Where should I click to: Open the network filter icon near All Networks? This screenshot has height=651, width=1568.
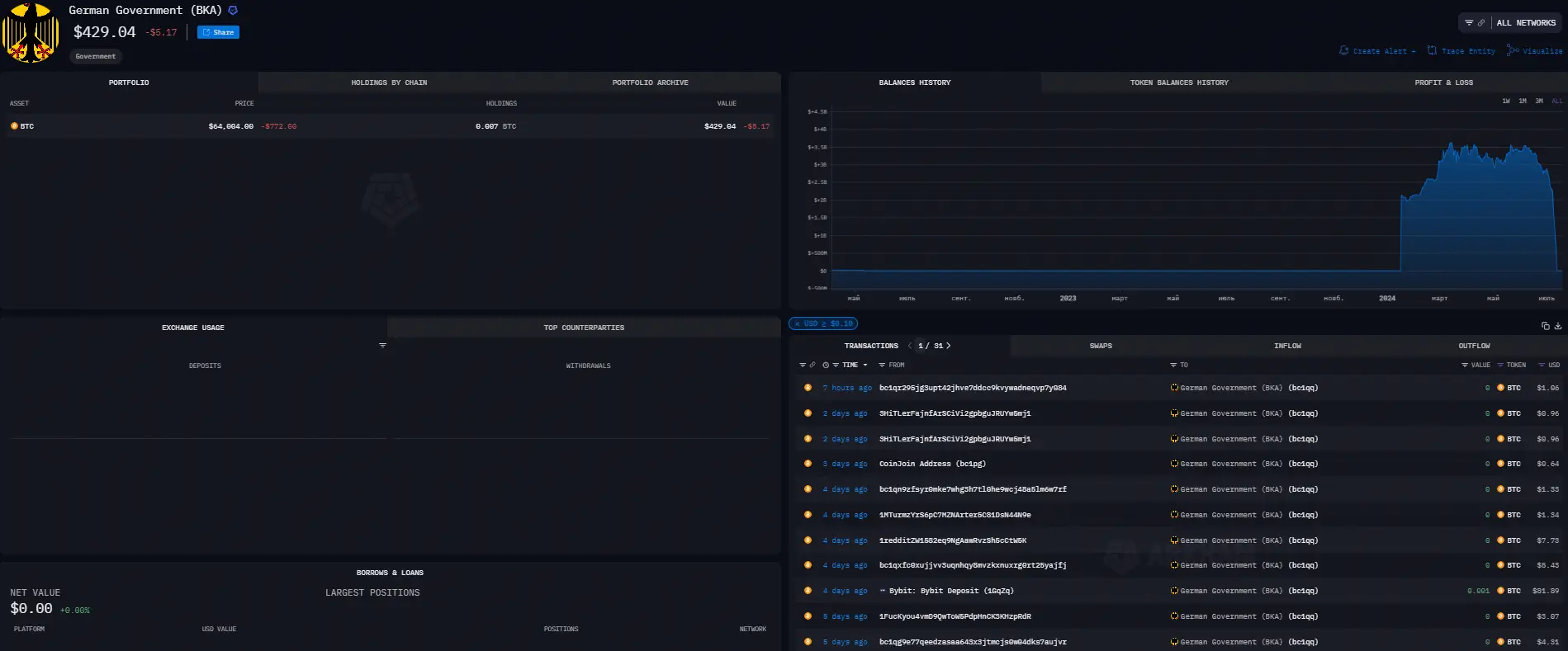(1469, 23)
